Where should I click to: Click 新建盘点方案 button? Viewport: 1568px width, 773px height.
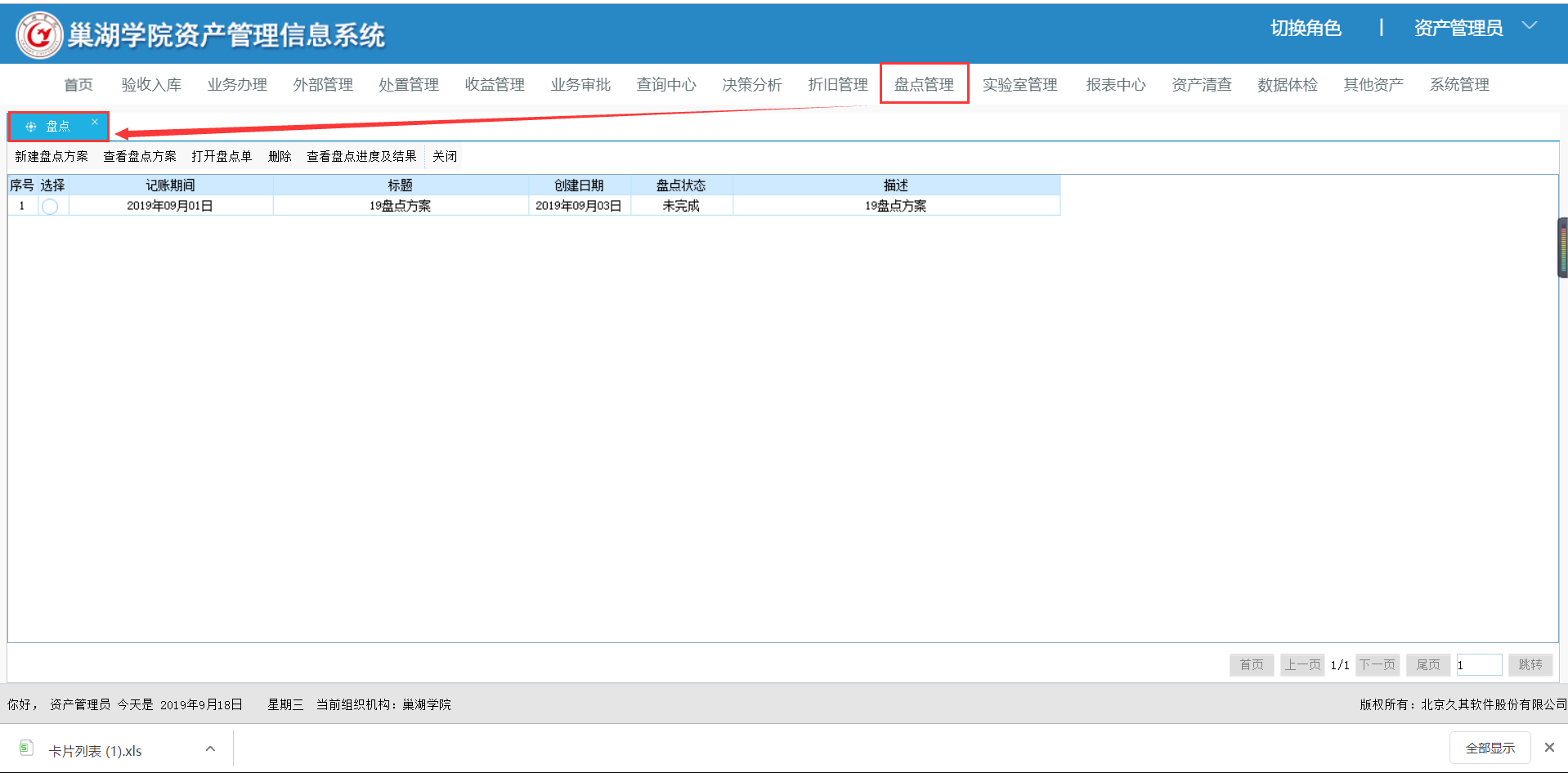click(52, 156)
